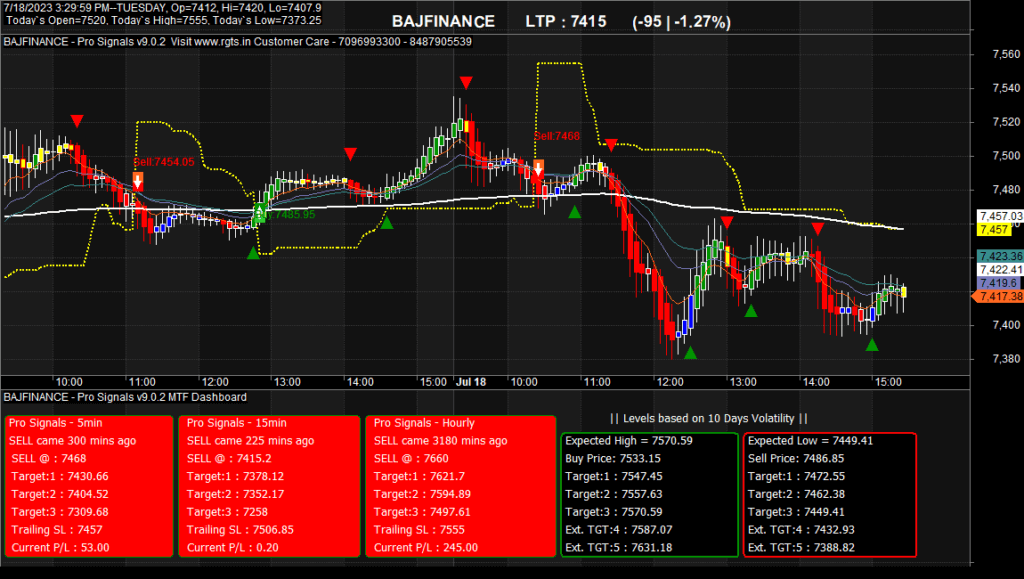This screenshot has width=1024, height=579.
Task: Click Target:3 : 7497.61 row
Action: (x=423, y=512)
